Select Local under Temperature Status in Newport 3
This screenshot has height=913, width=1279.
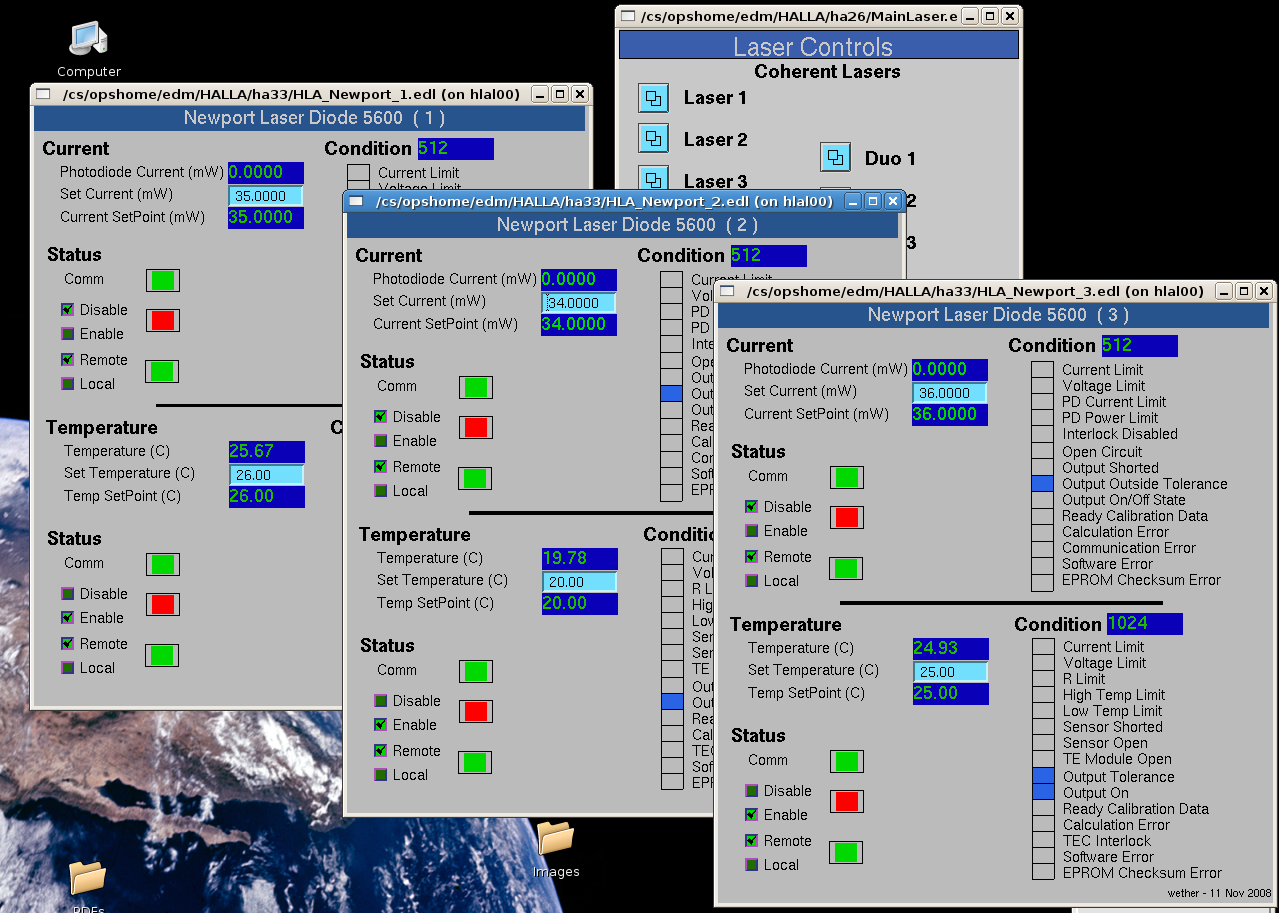[x=752, y=865]
